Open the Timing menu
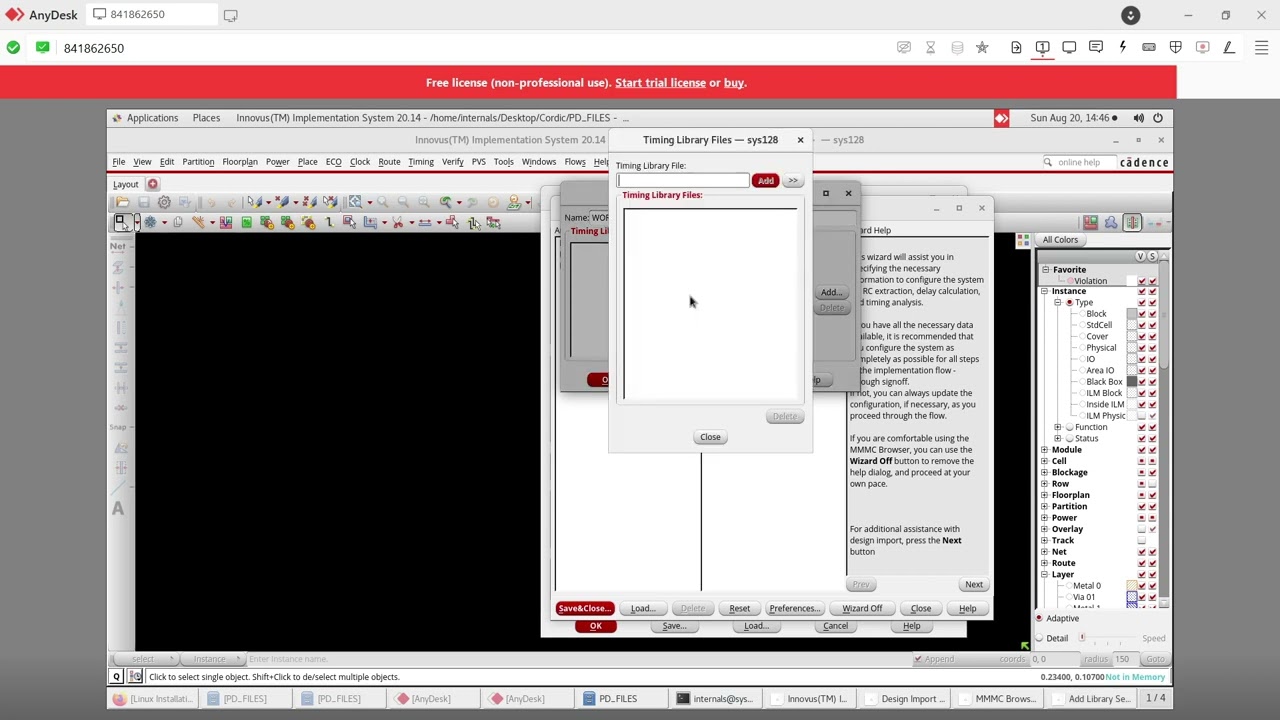The width and height of the screenshot is (1280, 720). point(421,162)
